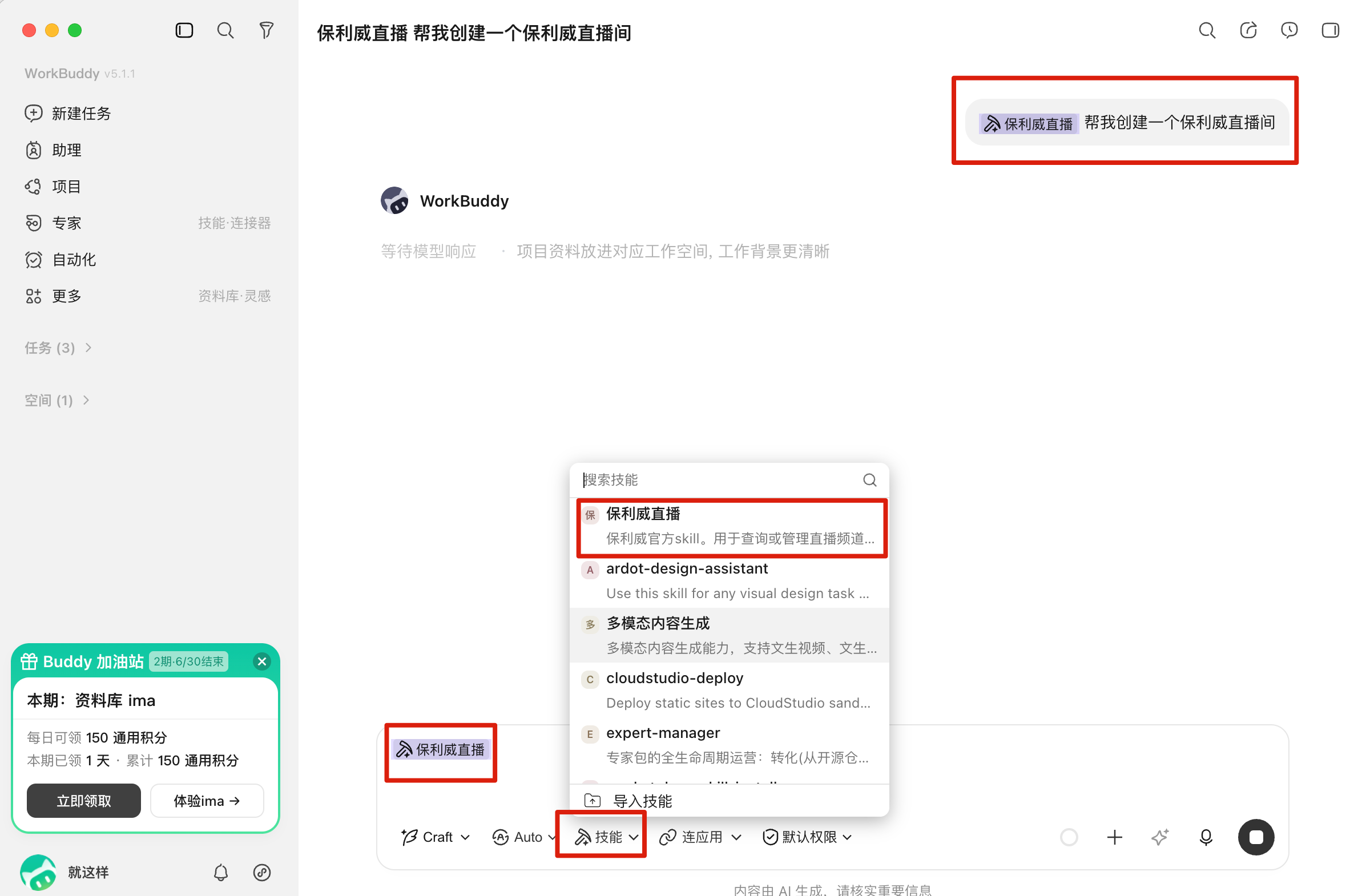Toggle the right side panel icon
Image resolution: width=1354 pixels, height=896 pixels.
pos(1330,30)
